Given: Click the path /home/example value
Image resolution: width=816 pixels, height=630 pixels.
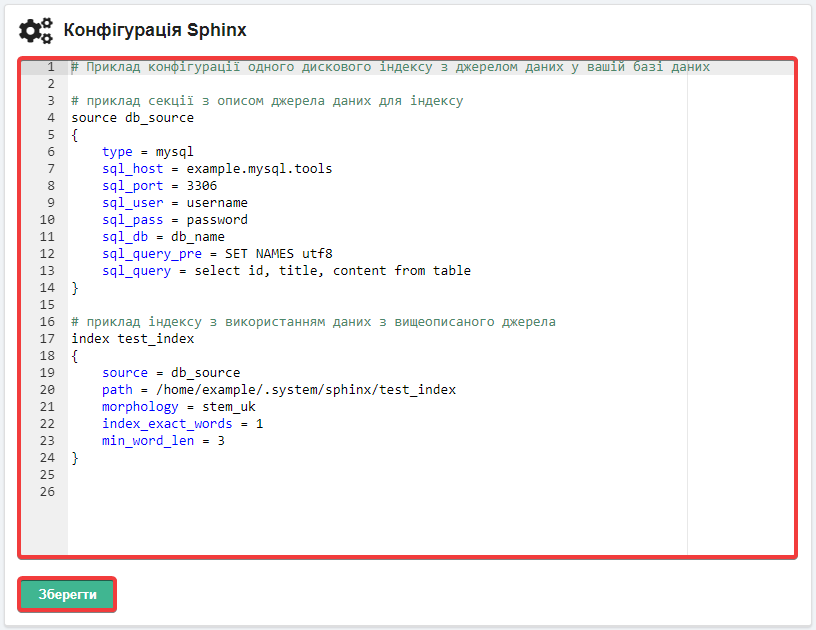Looking at the screenshot, I should 305,390.
